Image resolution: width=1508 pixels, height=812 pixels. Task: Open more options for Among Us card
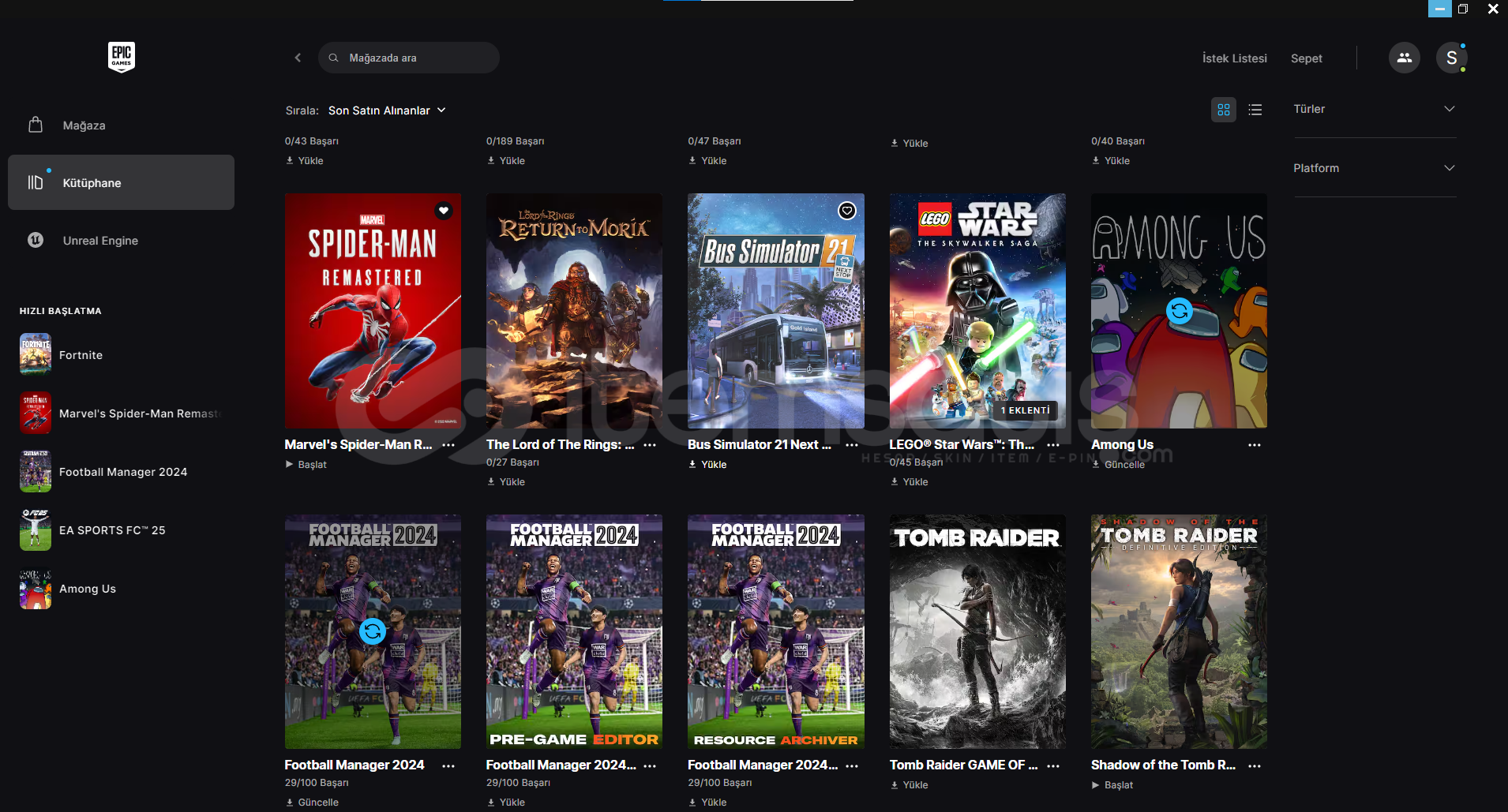pyautogui.click(x=1255, y=445)
